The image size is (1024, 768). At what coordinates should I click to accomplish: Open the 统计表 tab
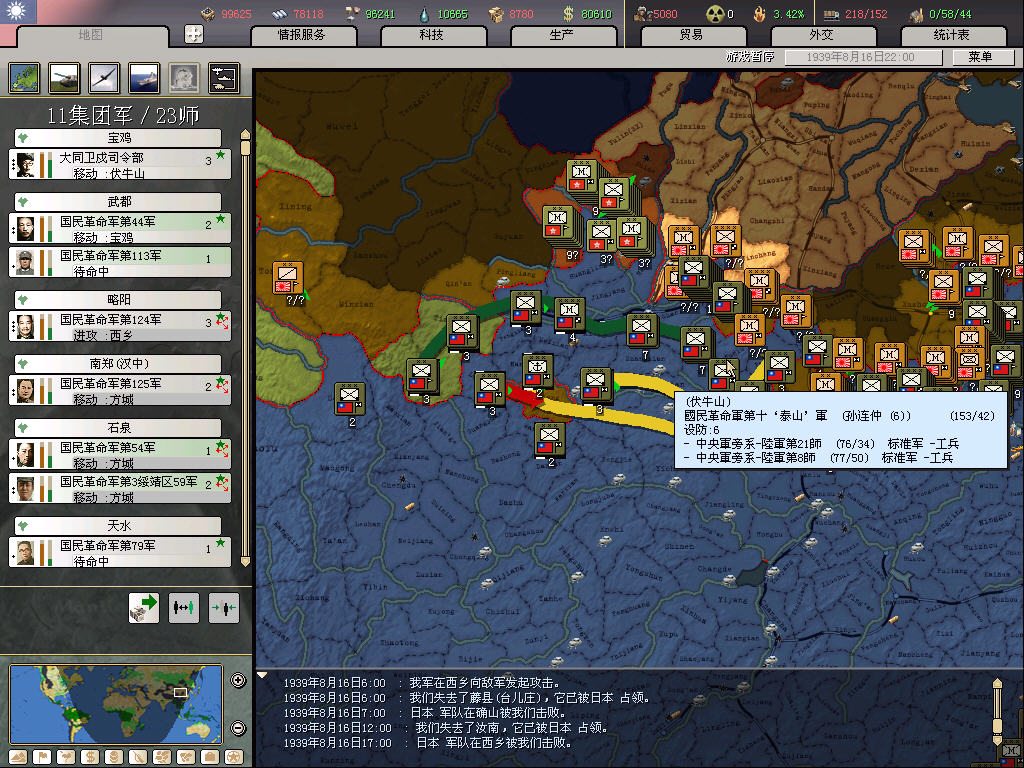point(953,35)
